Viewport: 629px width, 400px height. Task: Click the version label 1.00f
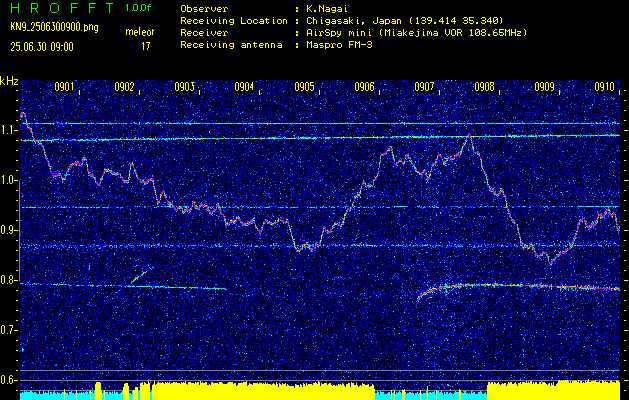tap(138, 8)
